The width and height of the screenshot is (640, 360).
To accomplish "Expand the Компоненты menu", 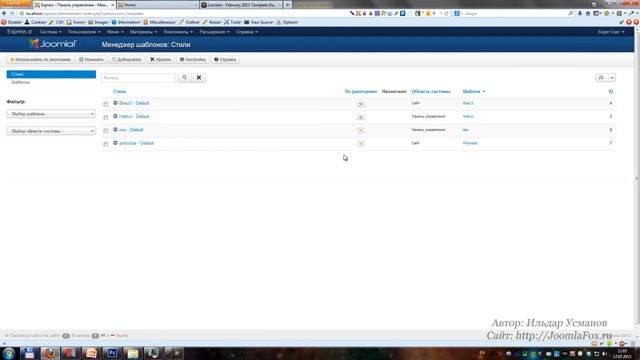I will tap(178, 32).
